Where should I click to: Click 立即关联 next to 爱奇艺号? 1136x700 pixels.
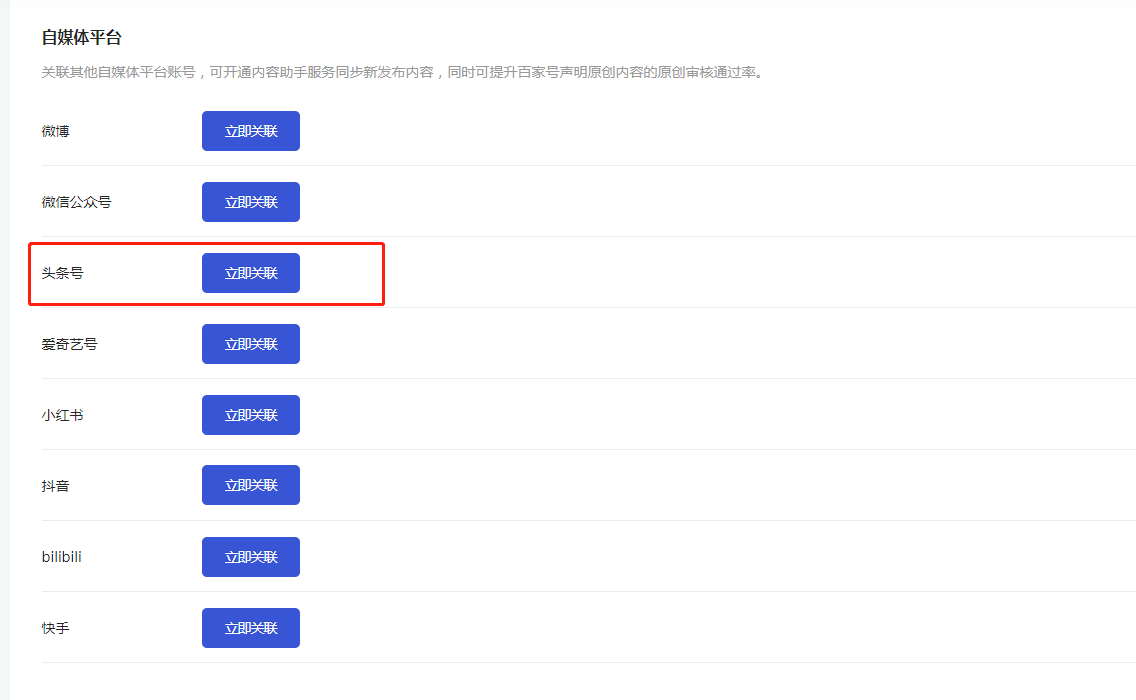(251, 344)
